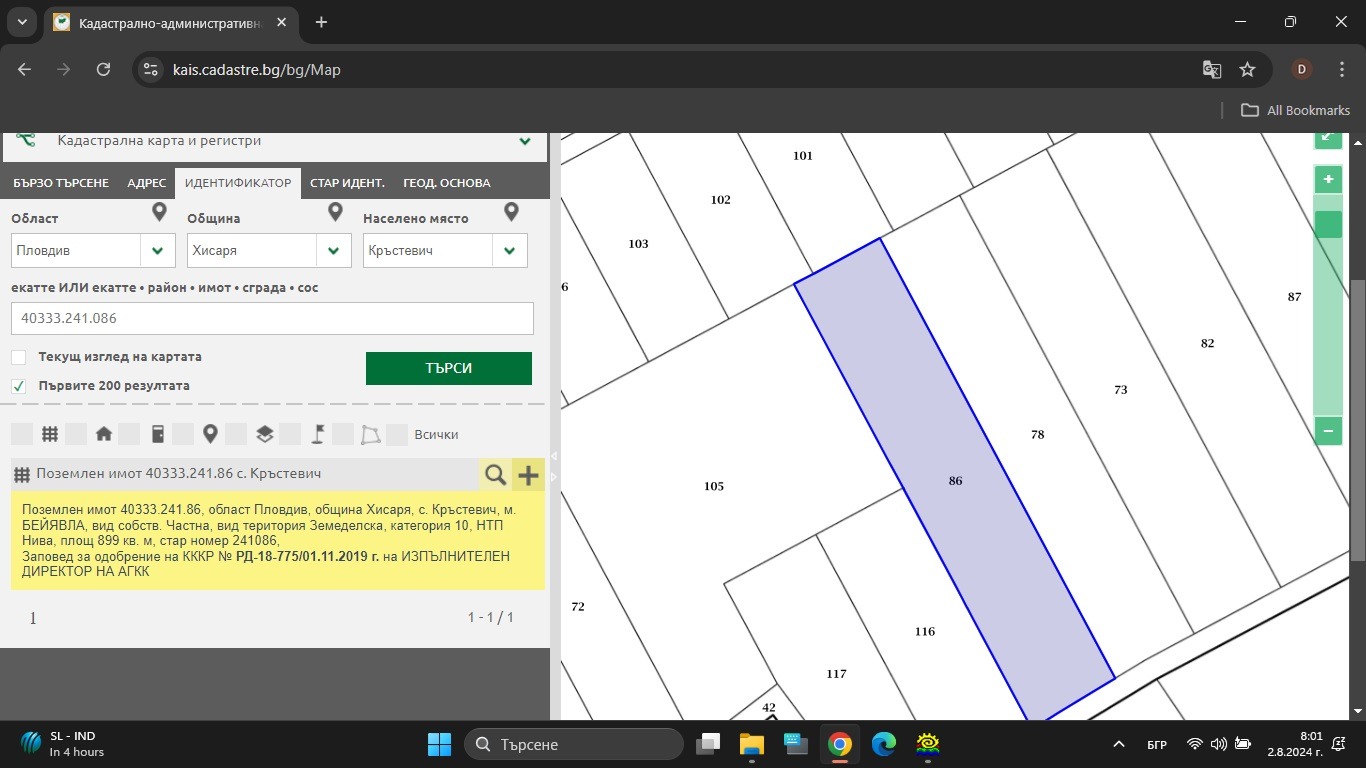Viewport: 1366px width, 768px height.
Task: Click the flag geodetic point filter icon
Action: click(318, 434)
